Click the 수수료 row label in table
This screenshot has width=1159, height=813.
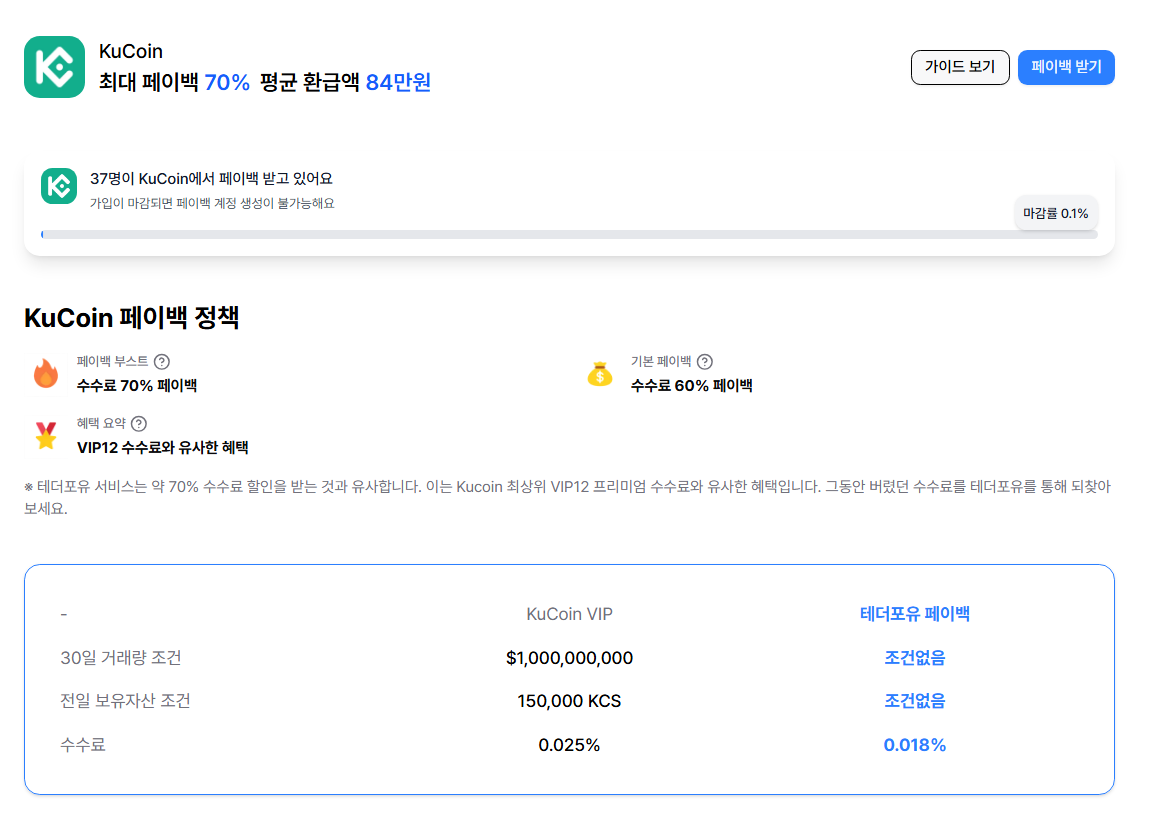point(83,744)
